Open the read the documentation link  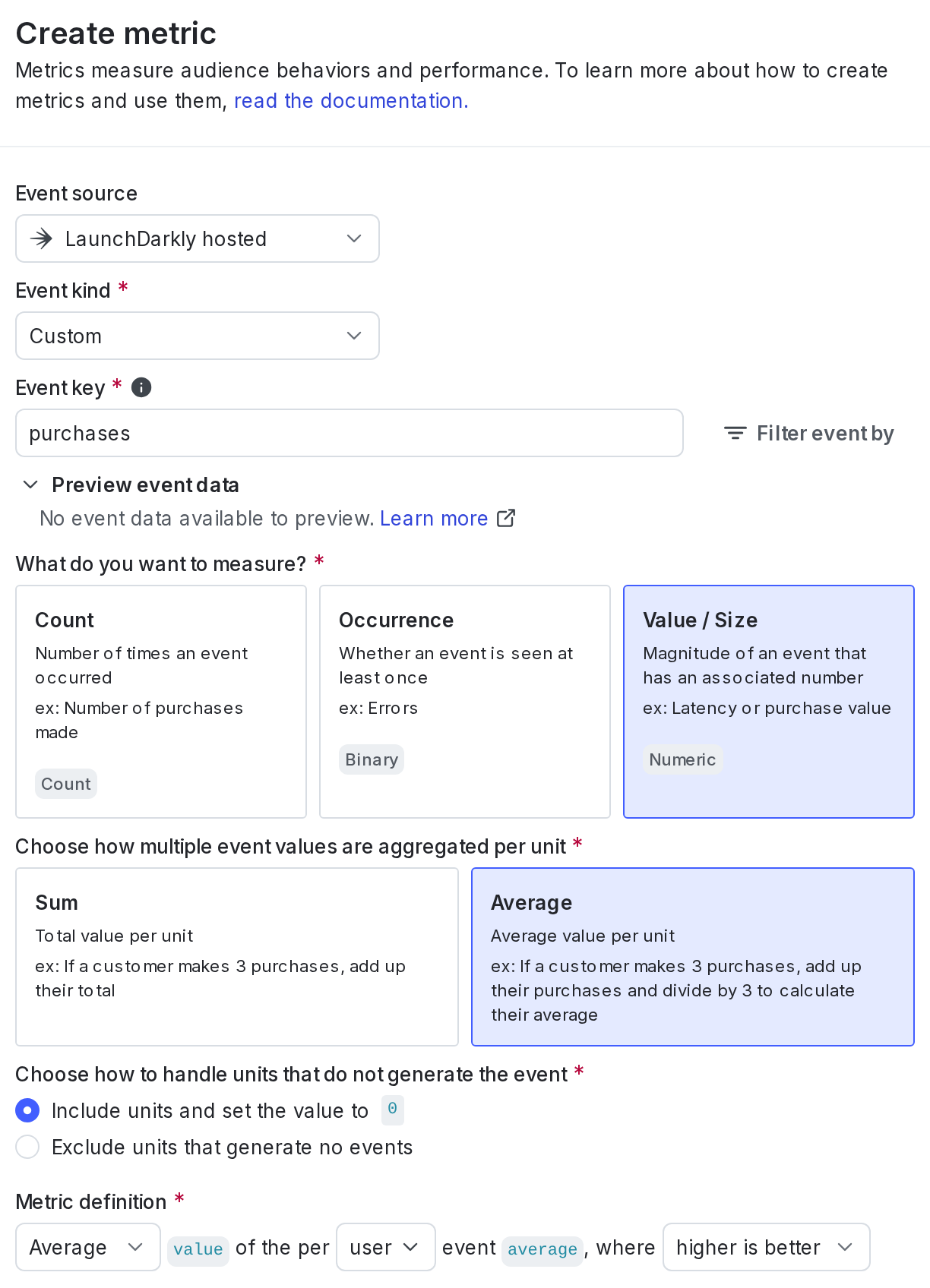(351, 101)
